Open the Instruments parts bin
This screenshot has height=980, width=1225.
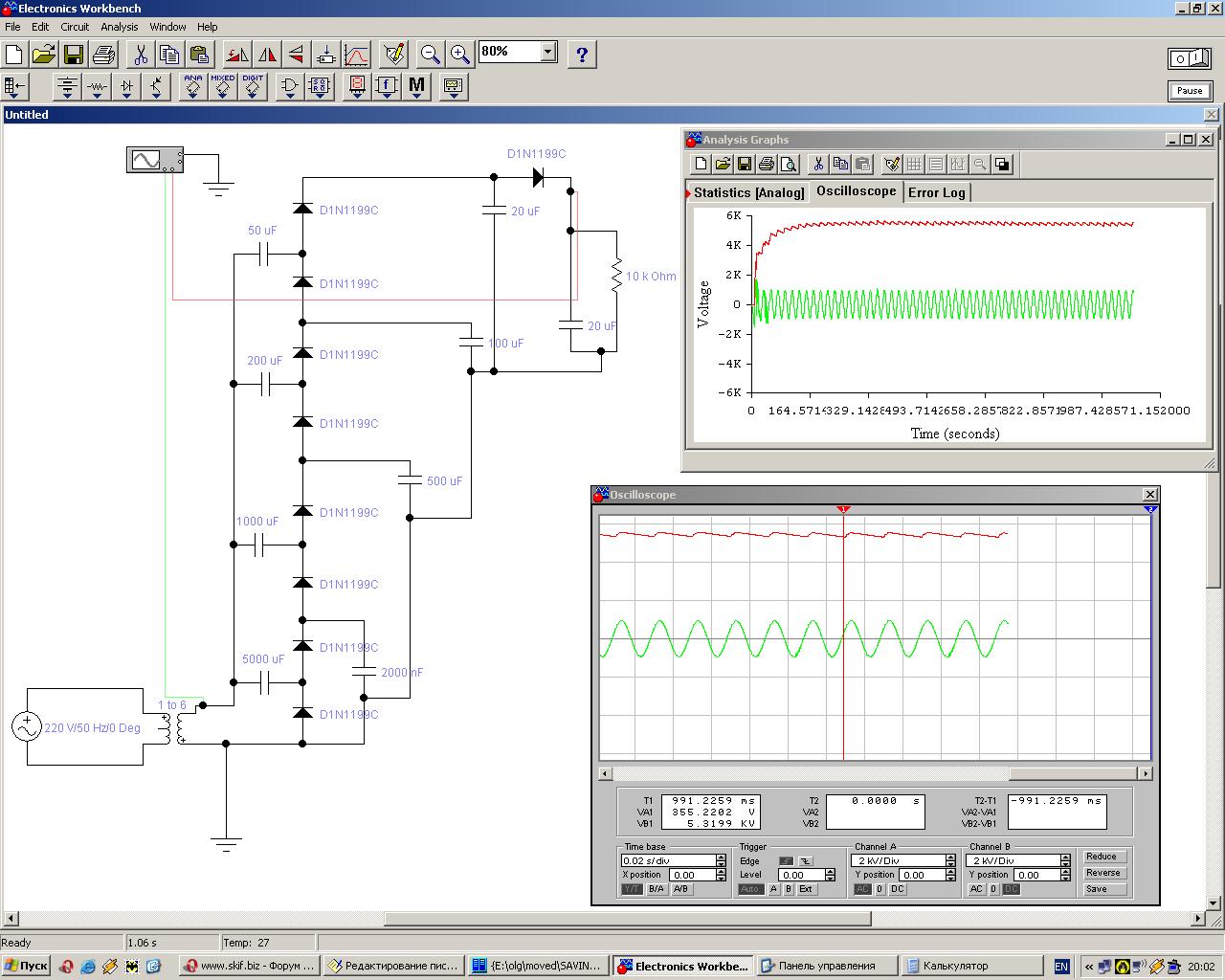coord(453,87)
